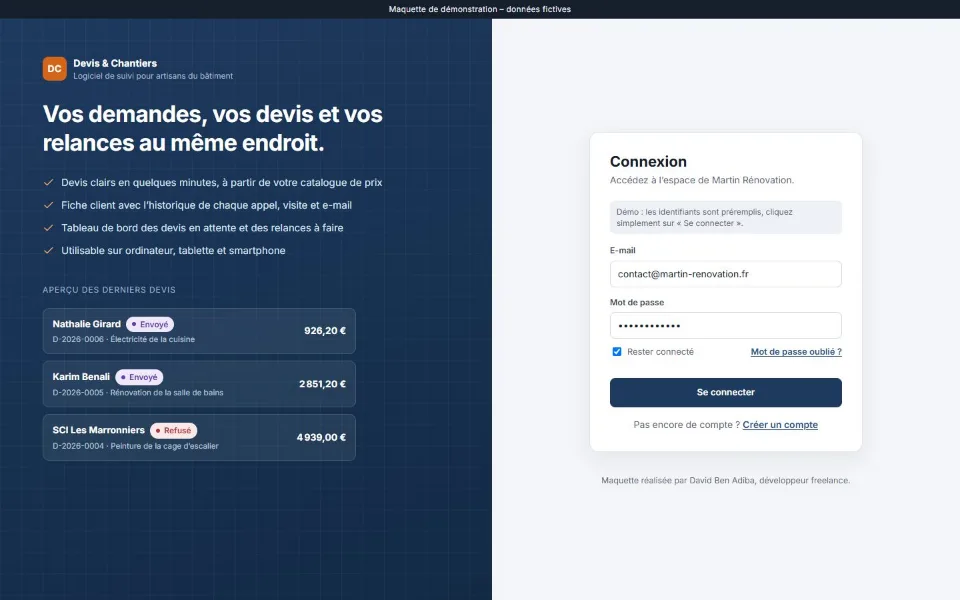This screenshot has width=960, height=600.
Task: Click the 'Envoyé' badge for Nathalie Girard
Action: click(x=150, y=324)
